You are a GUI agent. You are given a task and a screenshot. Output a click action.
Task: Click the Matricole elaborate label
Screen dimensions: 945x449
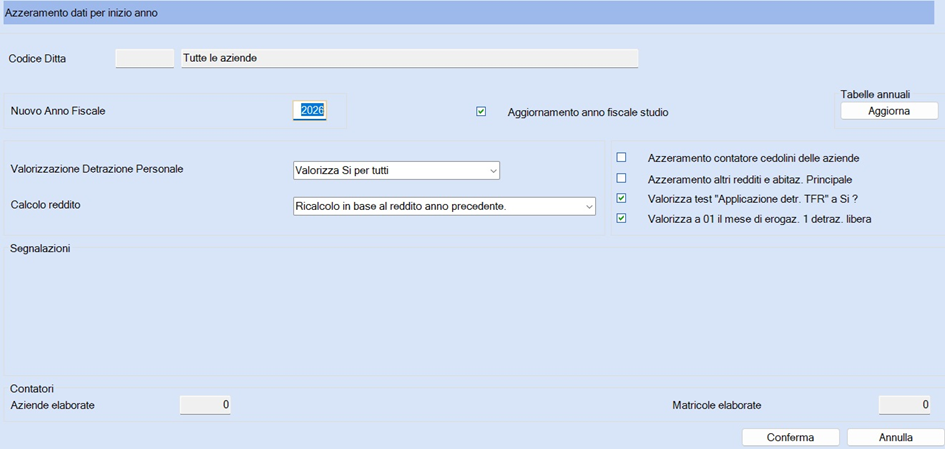click(717, 406)
